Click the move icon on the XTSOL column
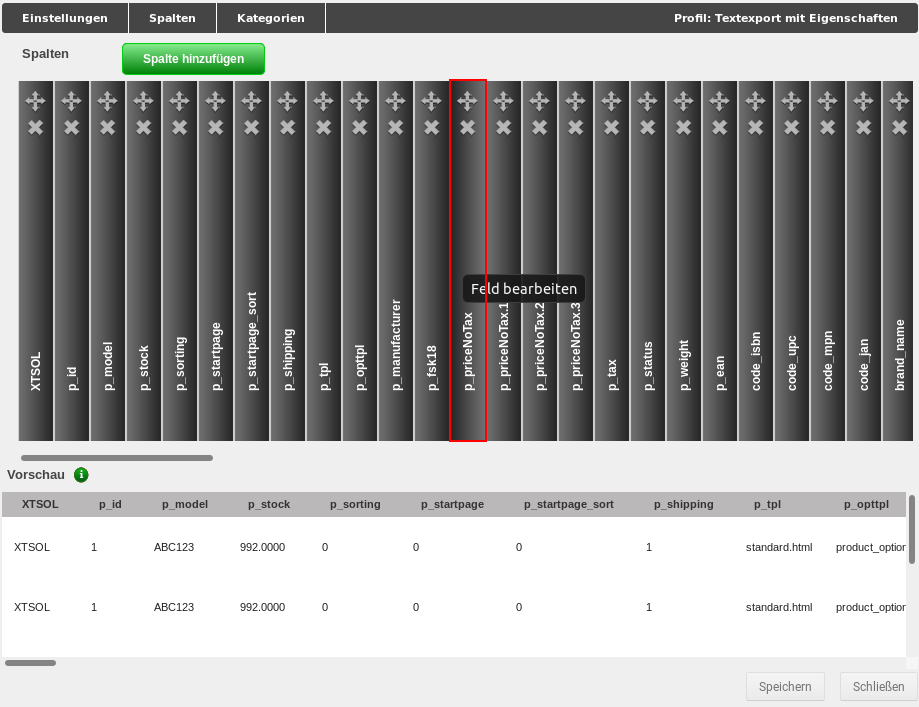The height and width of the screenshot is (707, 919). tap(34, 100)
